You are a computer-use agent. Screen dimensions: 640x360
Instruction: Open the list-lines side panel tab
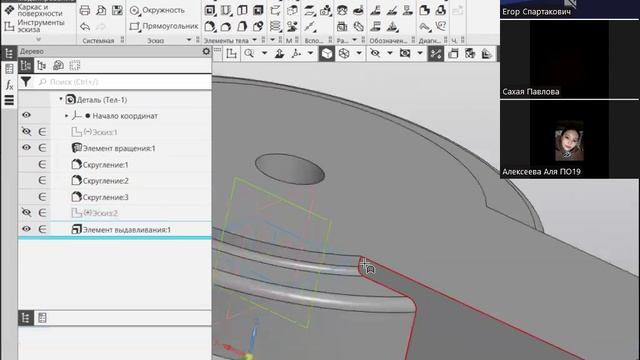point(9,100)
